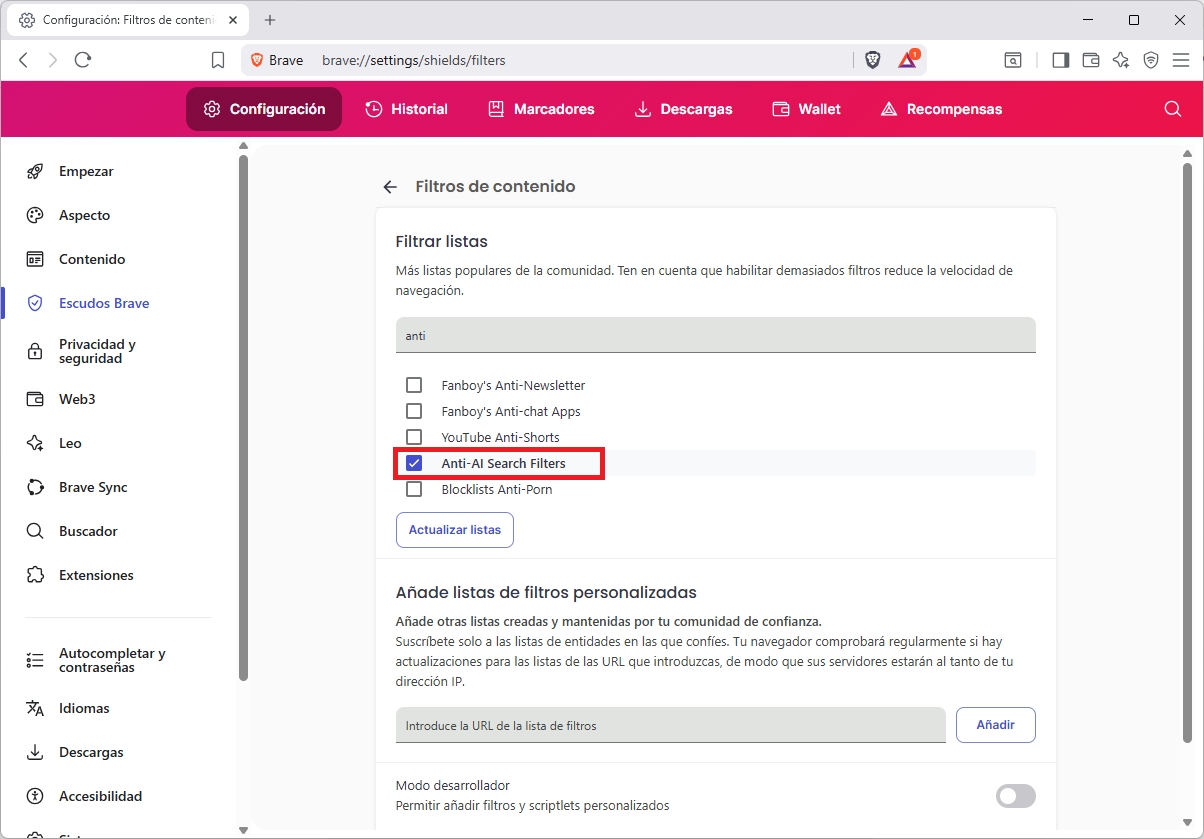Open Brave Shields via lion icon
Image resolution: width=1204 pixels, height=839 pixels.
pyautogui.click(x=872, y=59)
